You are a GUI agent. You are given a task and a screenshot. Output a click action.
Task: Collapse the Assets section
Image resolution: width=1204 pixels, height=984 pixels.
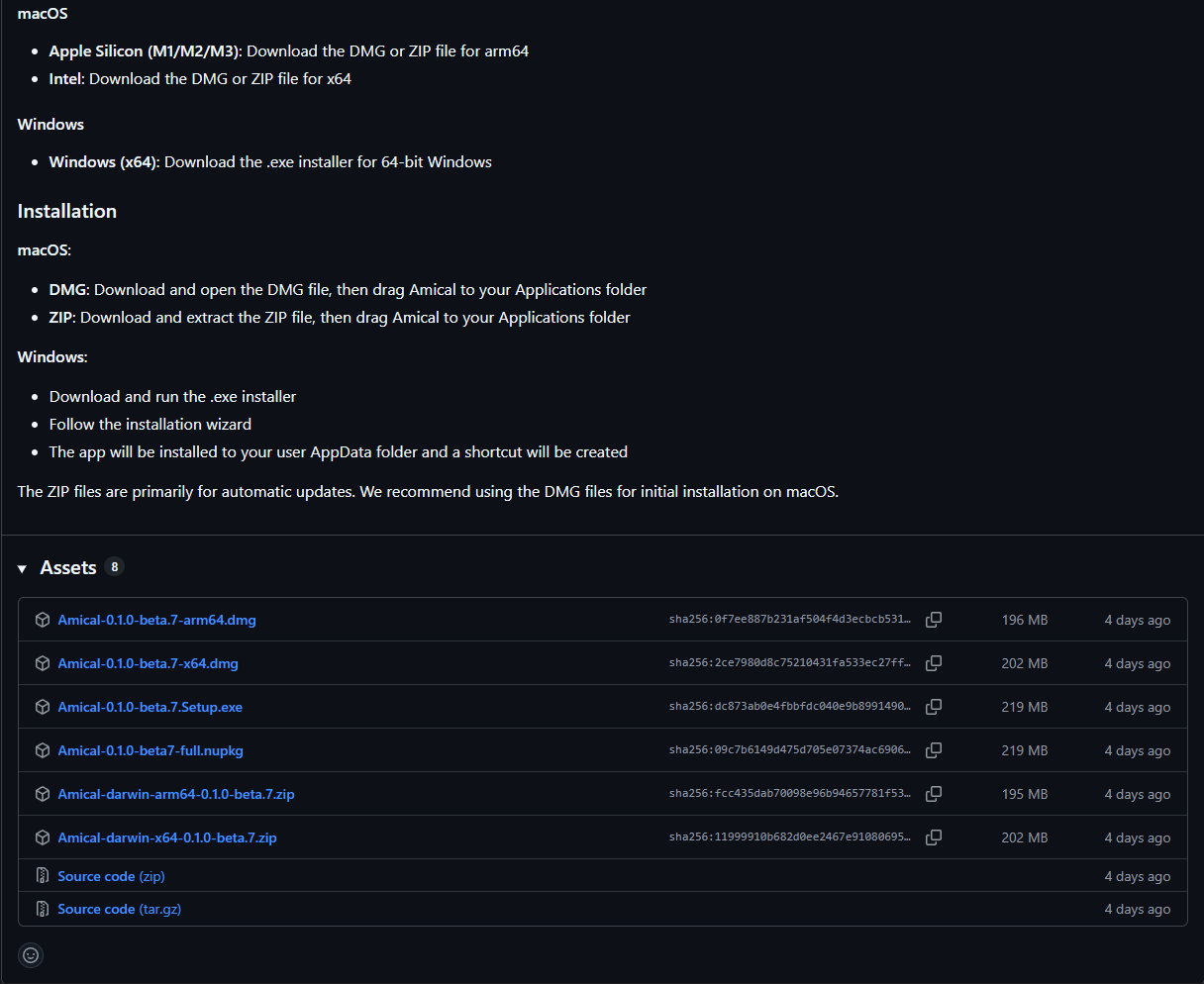23,568
